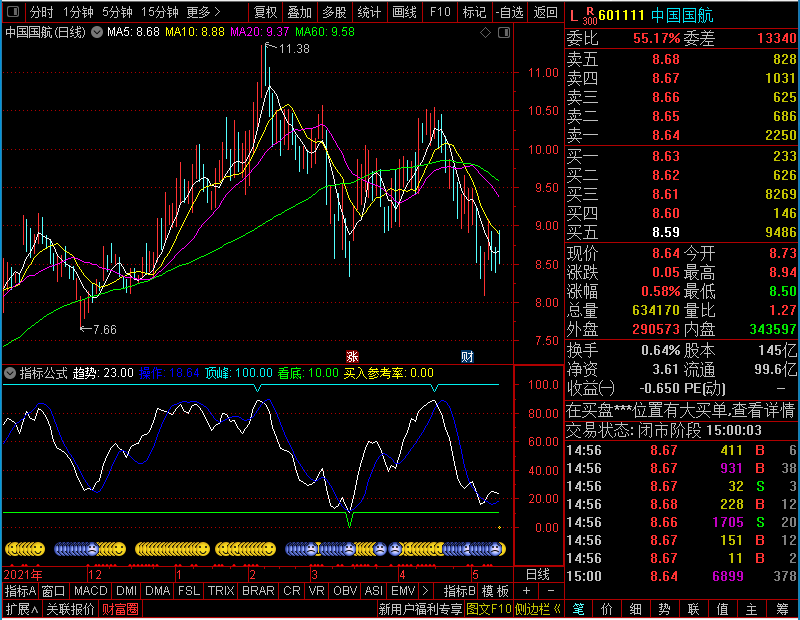The image size is (800, 620).
Task: Click the R 300 badge in the quote header
Action: [590, 16]
